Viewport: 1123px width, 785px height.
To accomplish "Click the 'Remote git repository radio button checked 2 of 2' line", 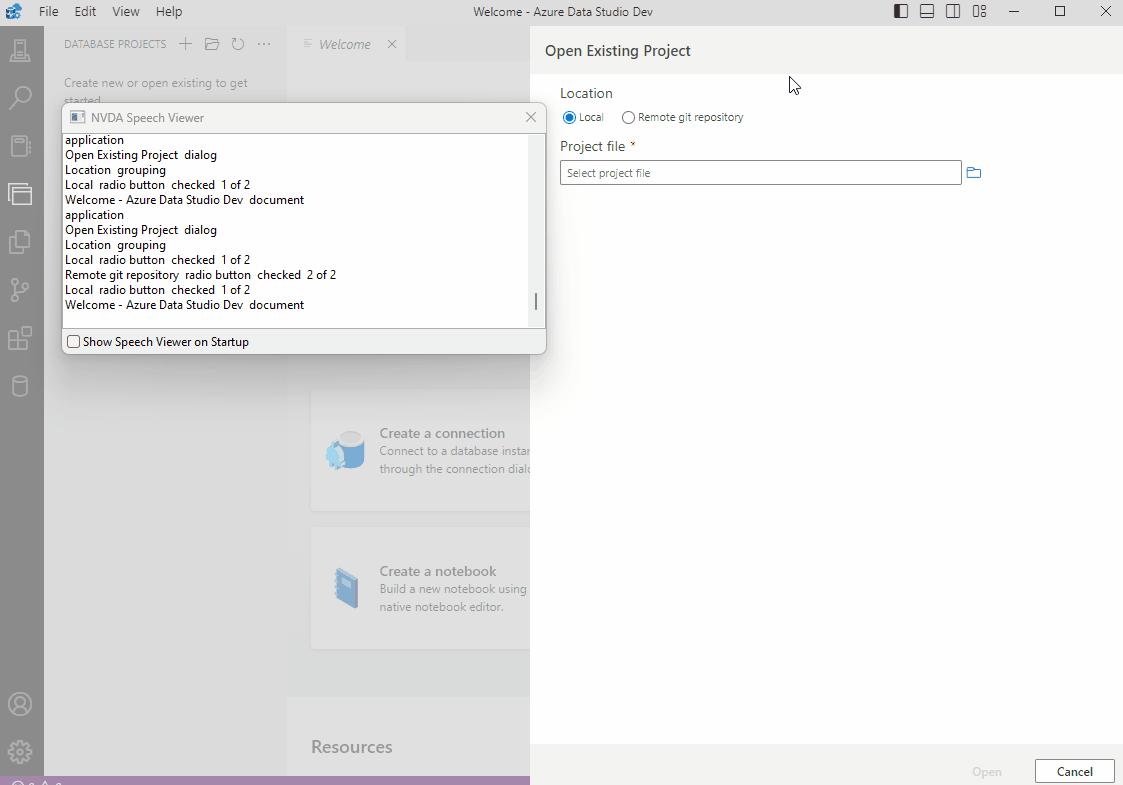I will (201, 275).
